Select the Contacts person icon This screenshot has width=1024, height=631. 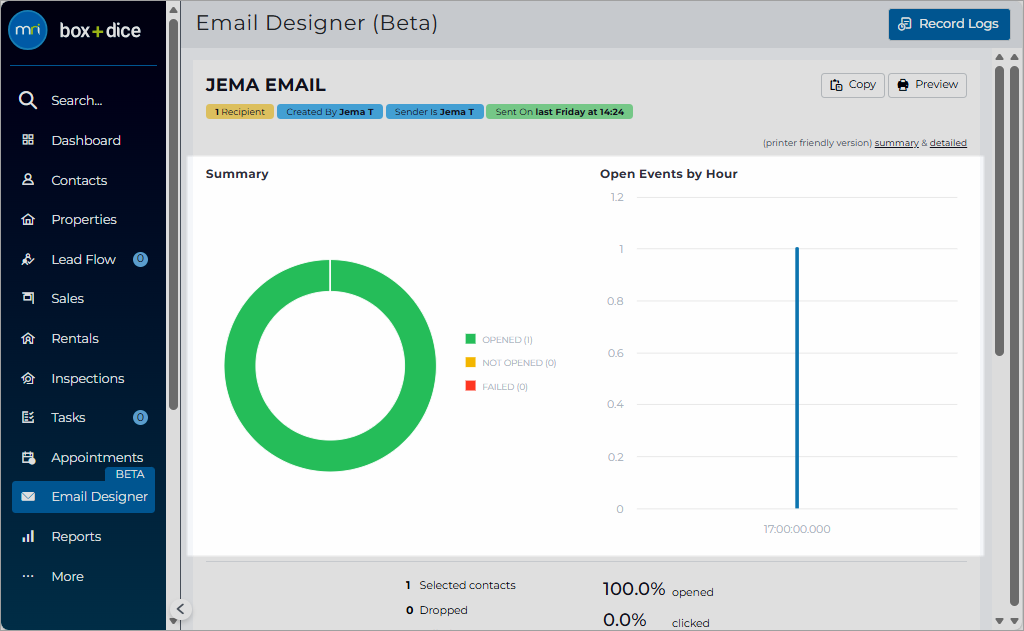[x=28, y=180]
